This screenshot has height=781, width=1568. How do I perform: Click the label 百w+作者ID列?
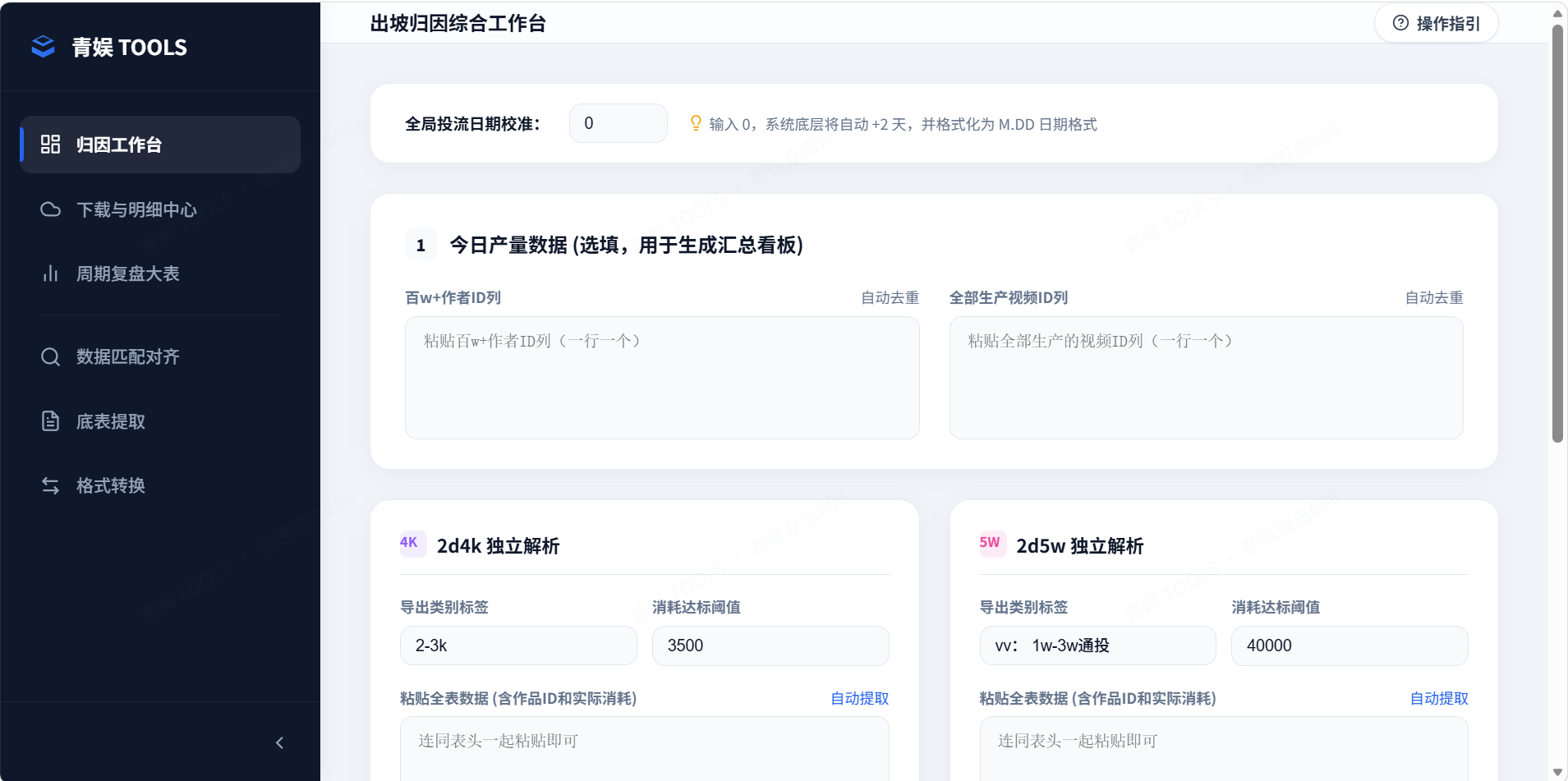(x=453, y=297)
